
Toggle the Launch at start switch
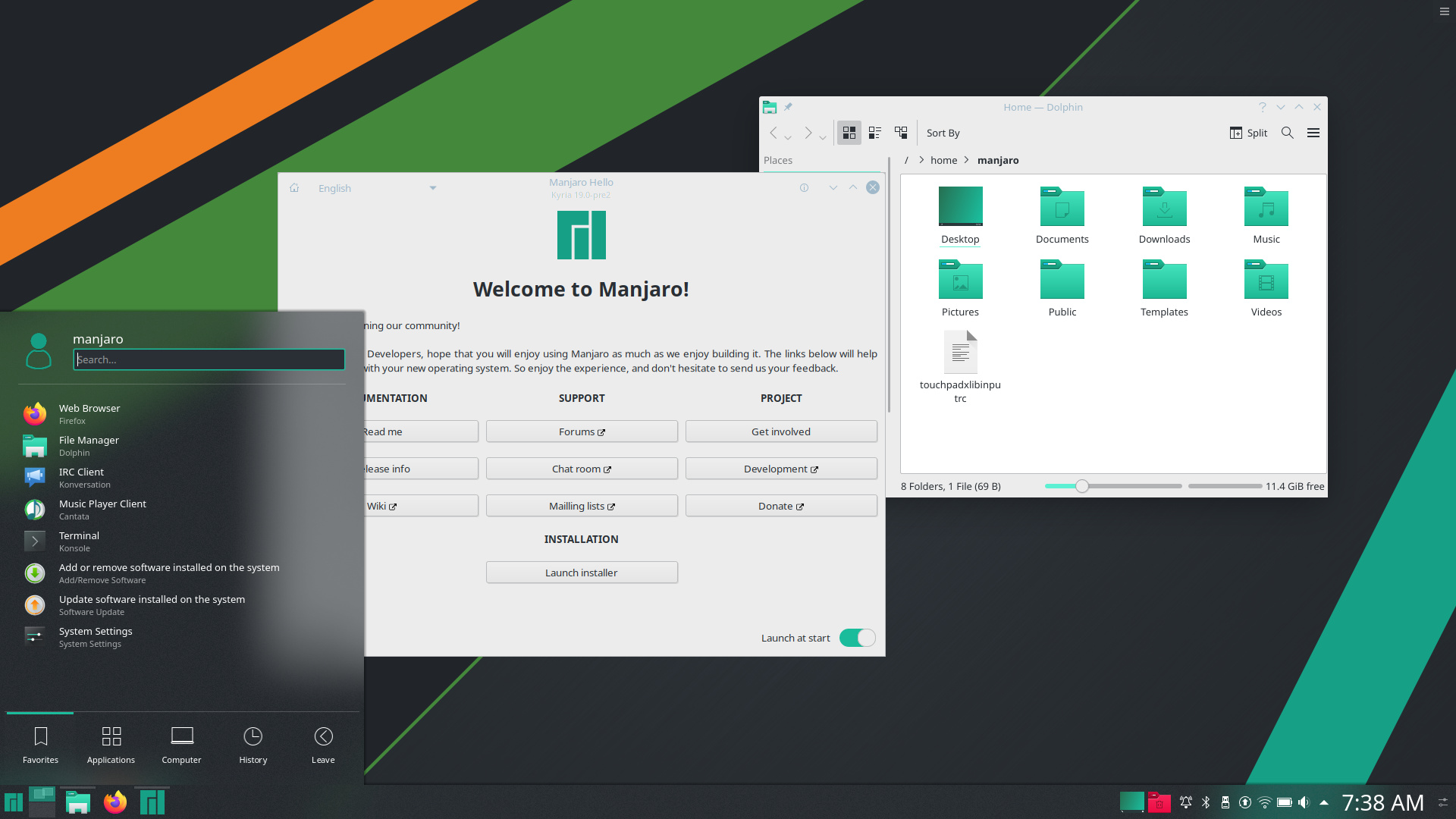click(856, 637)
